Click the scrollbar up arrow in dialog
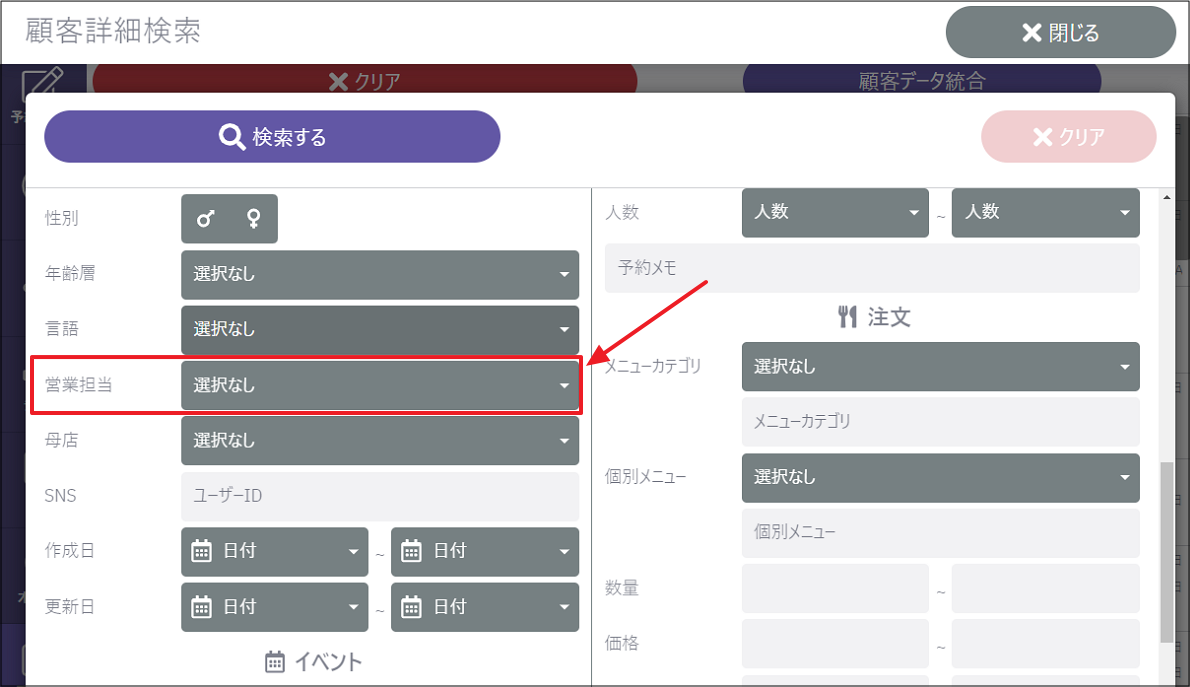The image size is (1190, 687). 1166,197
